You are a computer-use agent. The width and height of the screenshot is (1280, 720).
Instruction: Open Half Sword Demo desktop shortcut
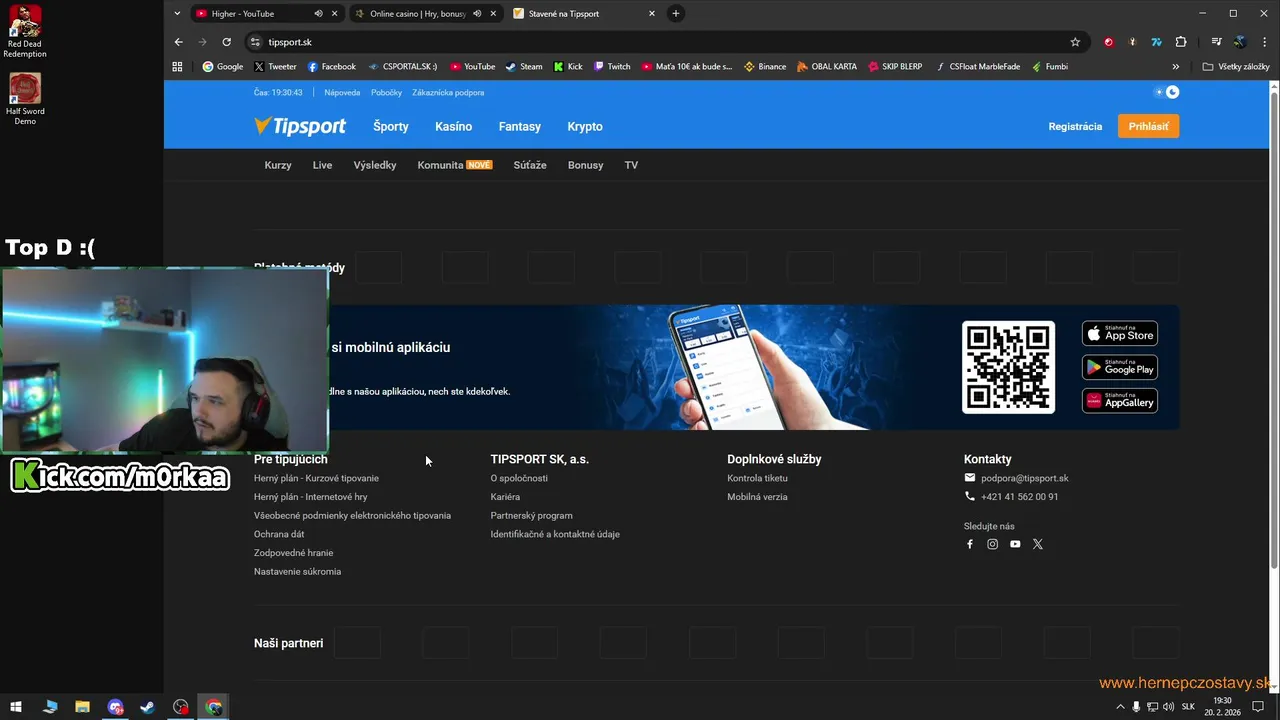point(25,98)
